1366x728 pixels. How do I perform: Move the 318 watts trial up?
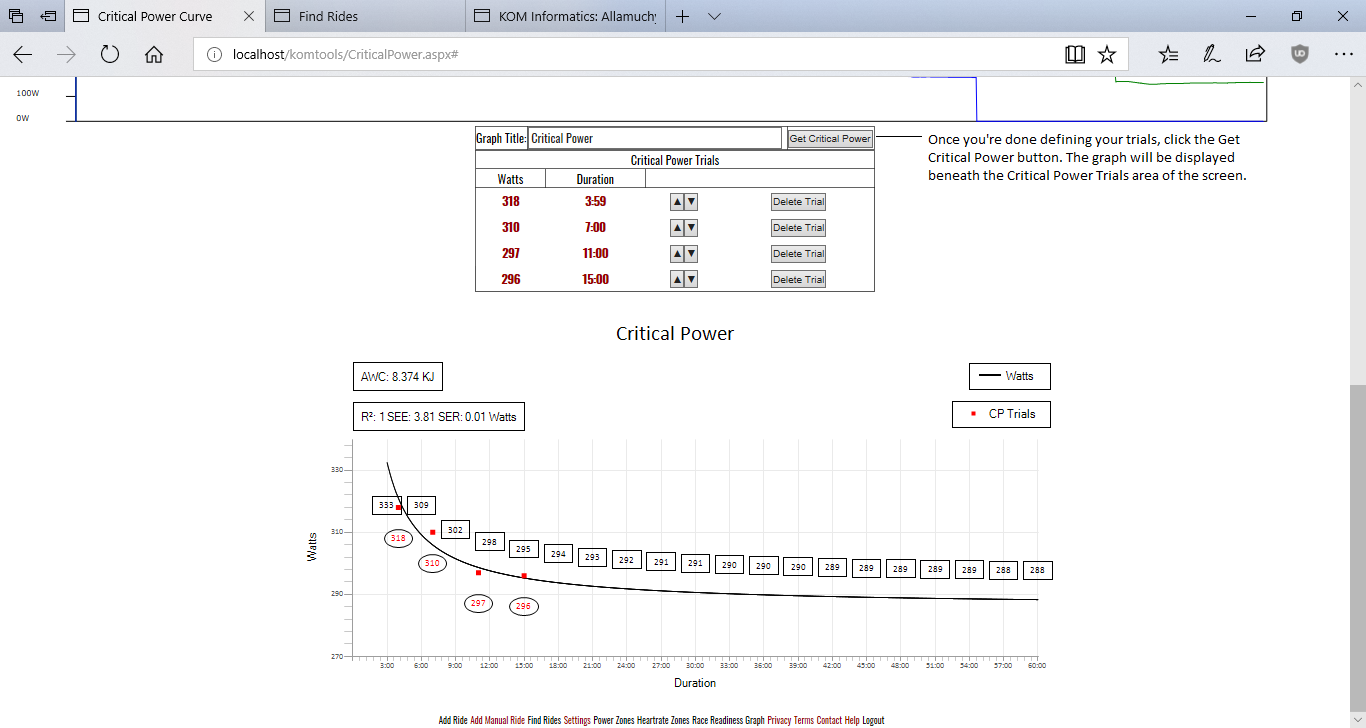click(677, 202)
